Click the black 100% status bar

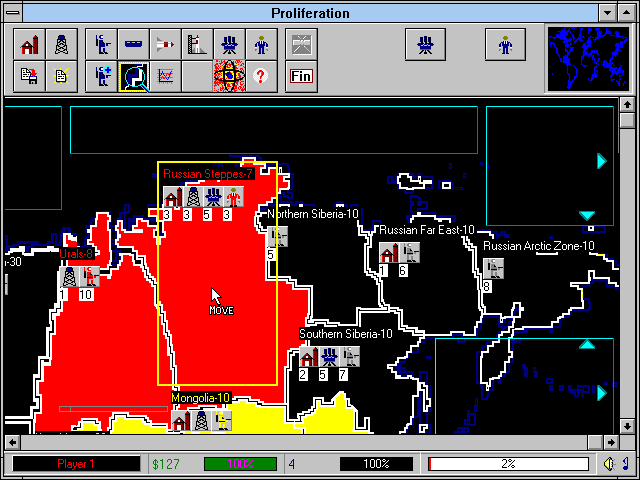376,464
